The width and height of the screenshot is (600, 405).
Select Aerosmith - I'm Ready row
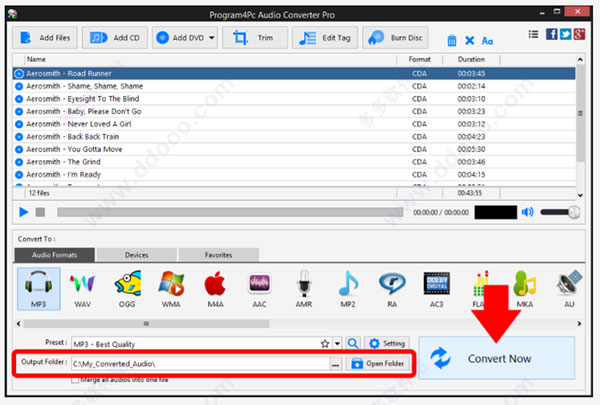(x=294, y=175)
